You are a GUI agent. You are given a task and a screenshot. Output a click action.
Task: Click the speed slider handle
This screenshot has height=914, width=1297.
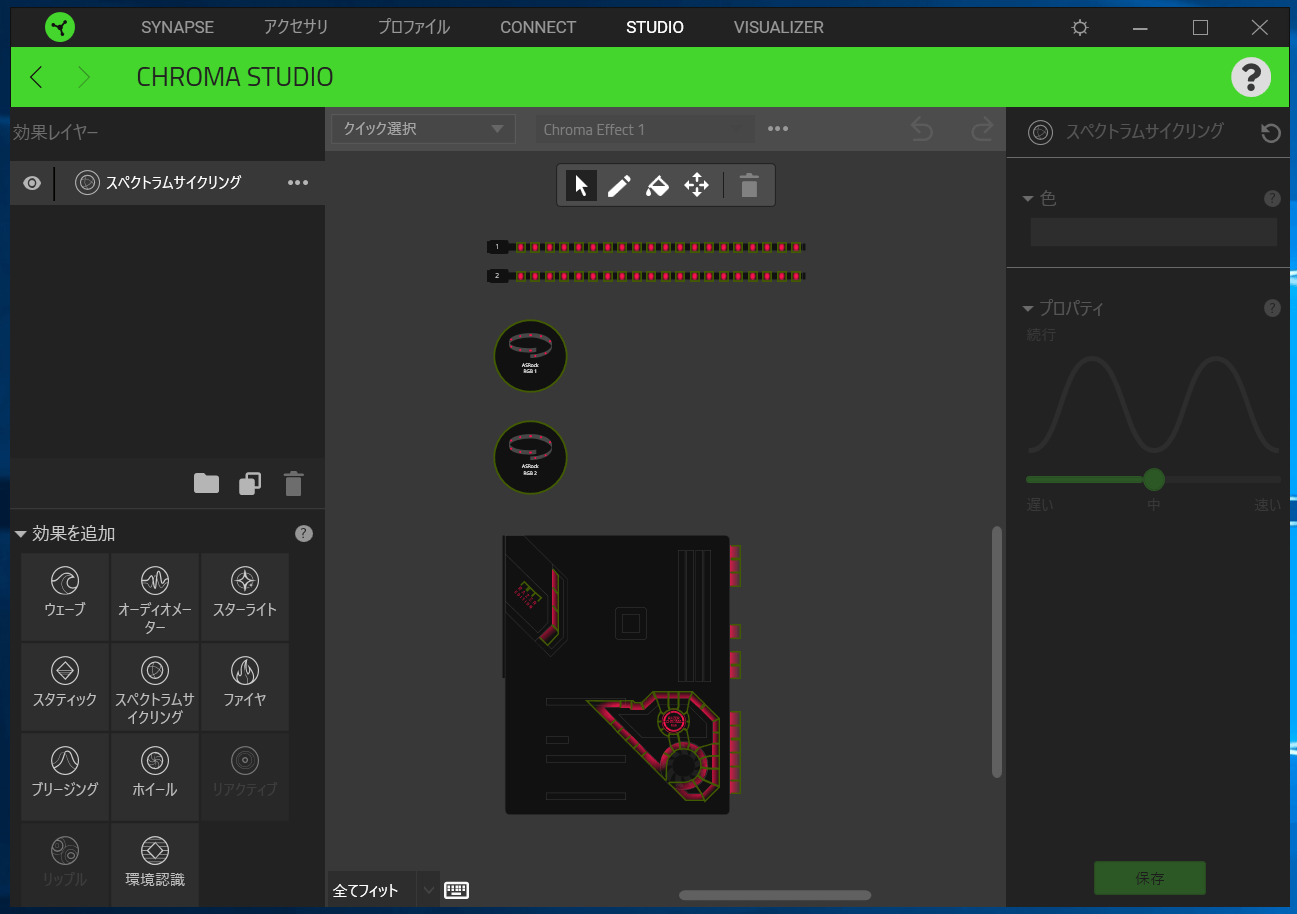click(x=1154, y=479)
